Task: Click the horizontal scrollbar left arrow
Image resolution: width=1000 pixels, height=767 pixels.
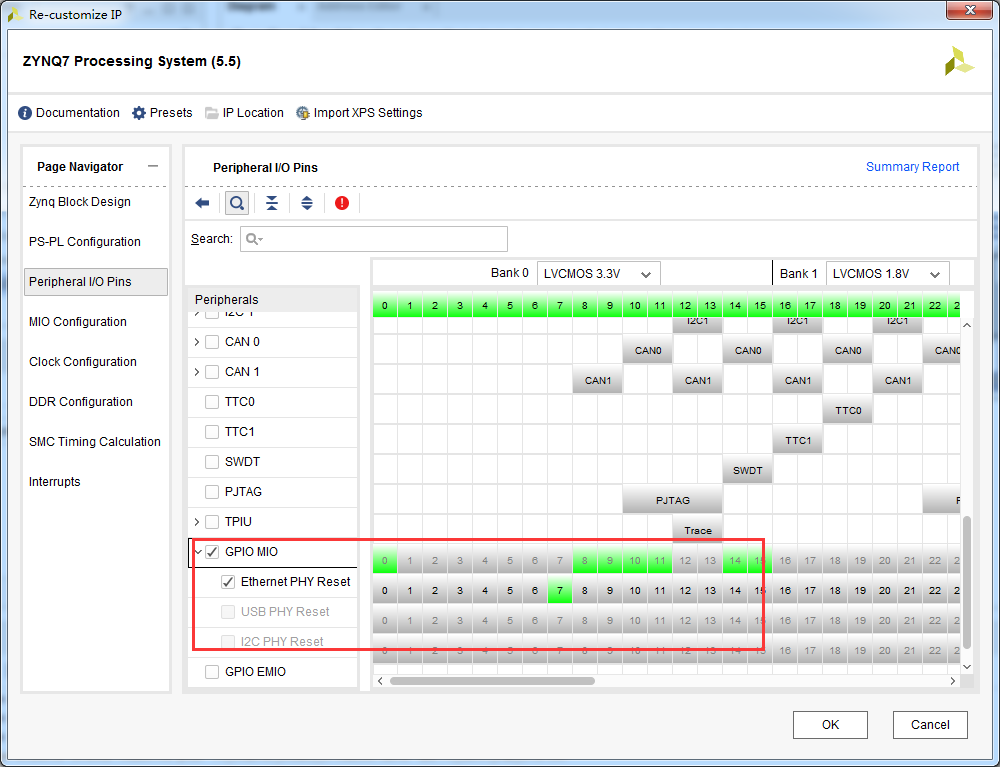Action: coord(380,681)
